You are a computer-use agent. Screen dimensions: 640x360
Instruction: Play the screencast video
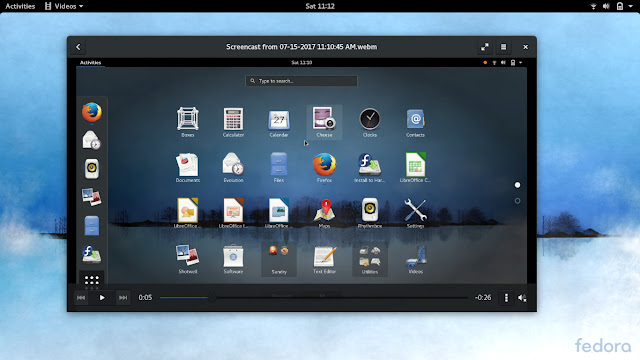(x=102, y=298)
